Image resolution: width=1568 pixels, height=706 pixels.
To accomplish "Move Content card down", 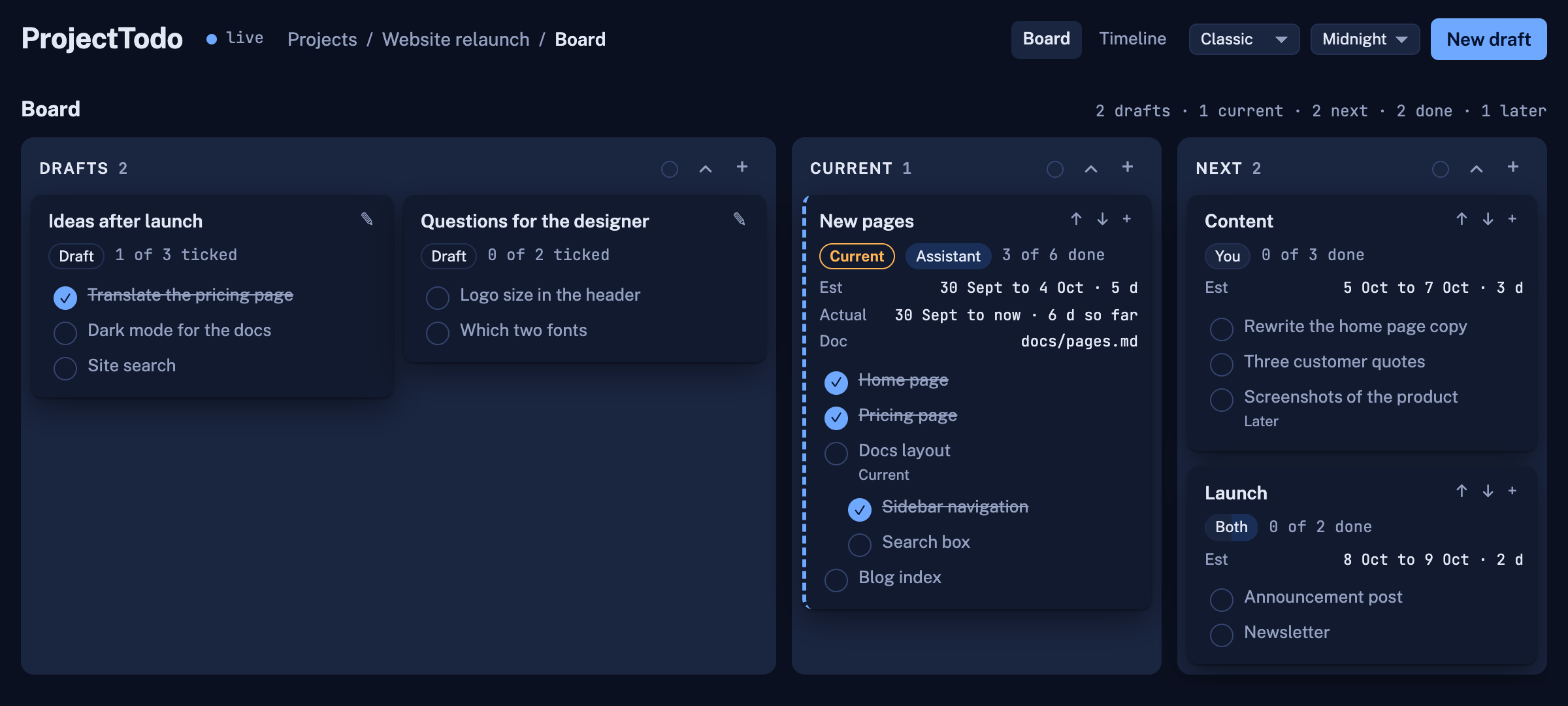I will click(1488, 219).
